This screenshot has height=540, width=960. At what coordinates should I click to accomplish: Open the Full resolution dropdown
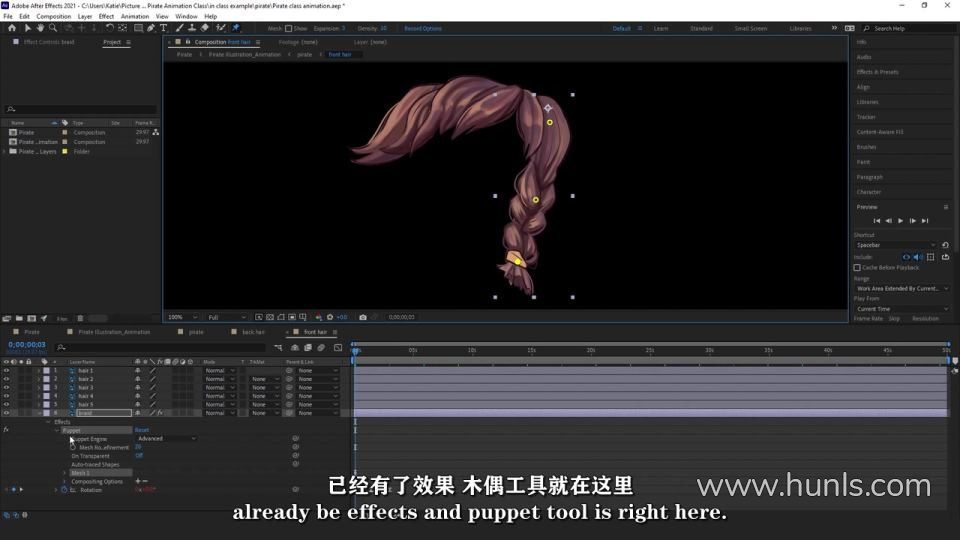point(226,317)
